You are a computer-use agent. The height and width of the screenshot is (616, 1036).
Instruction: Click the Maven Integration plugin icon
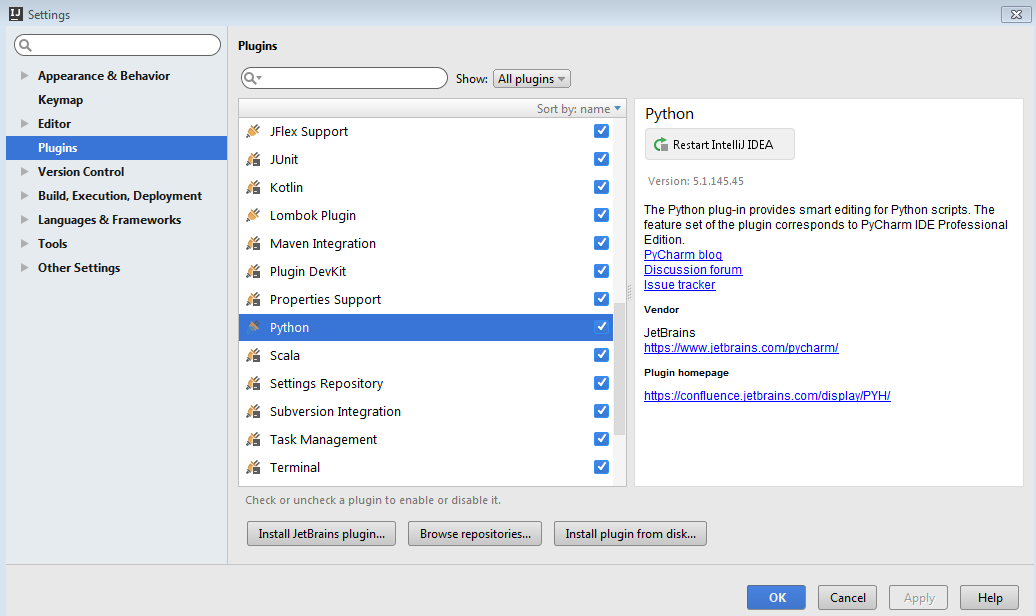coord(253,243)
